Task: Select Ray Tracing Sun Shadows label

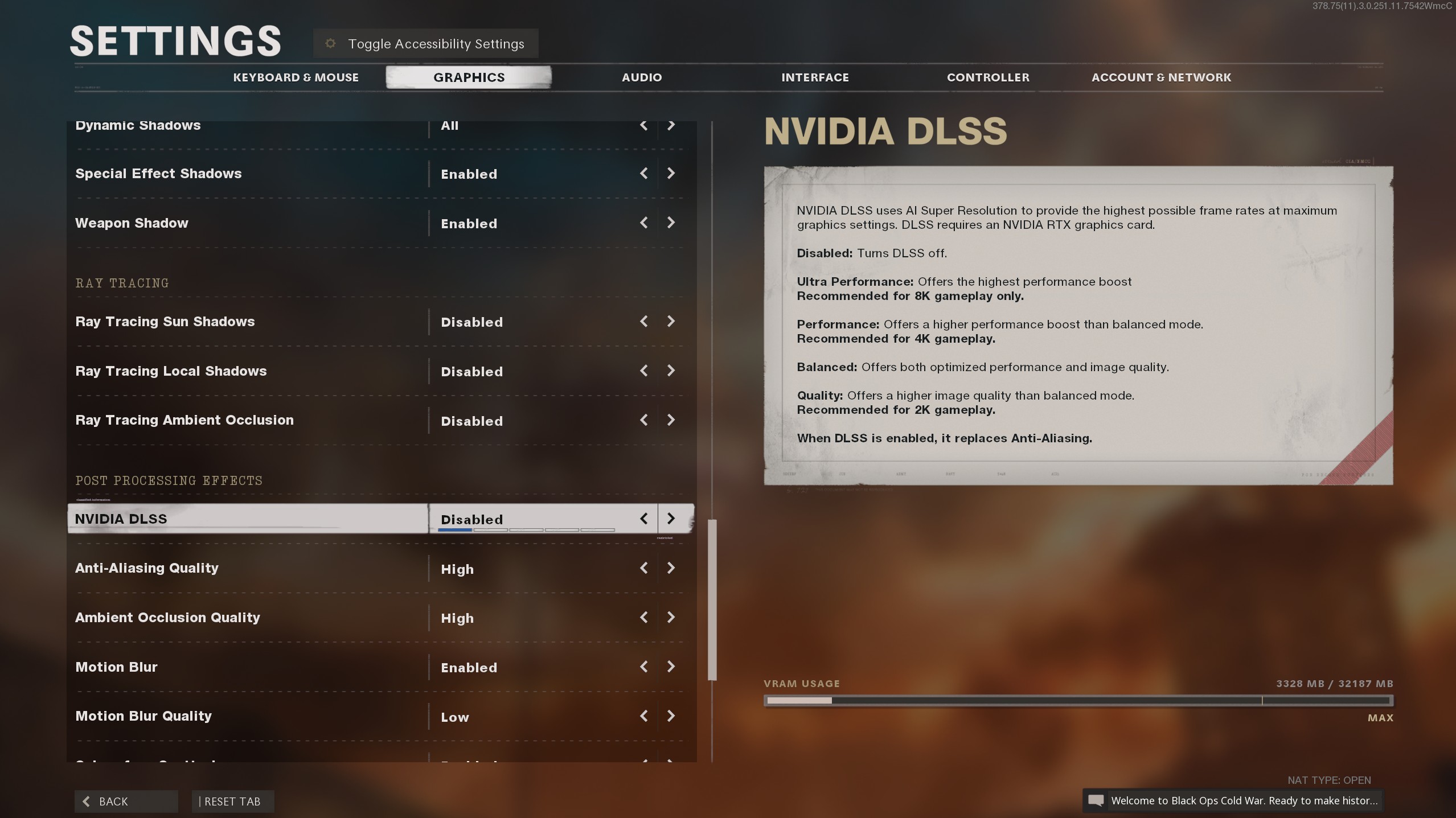Action: [x=165, y=322]
